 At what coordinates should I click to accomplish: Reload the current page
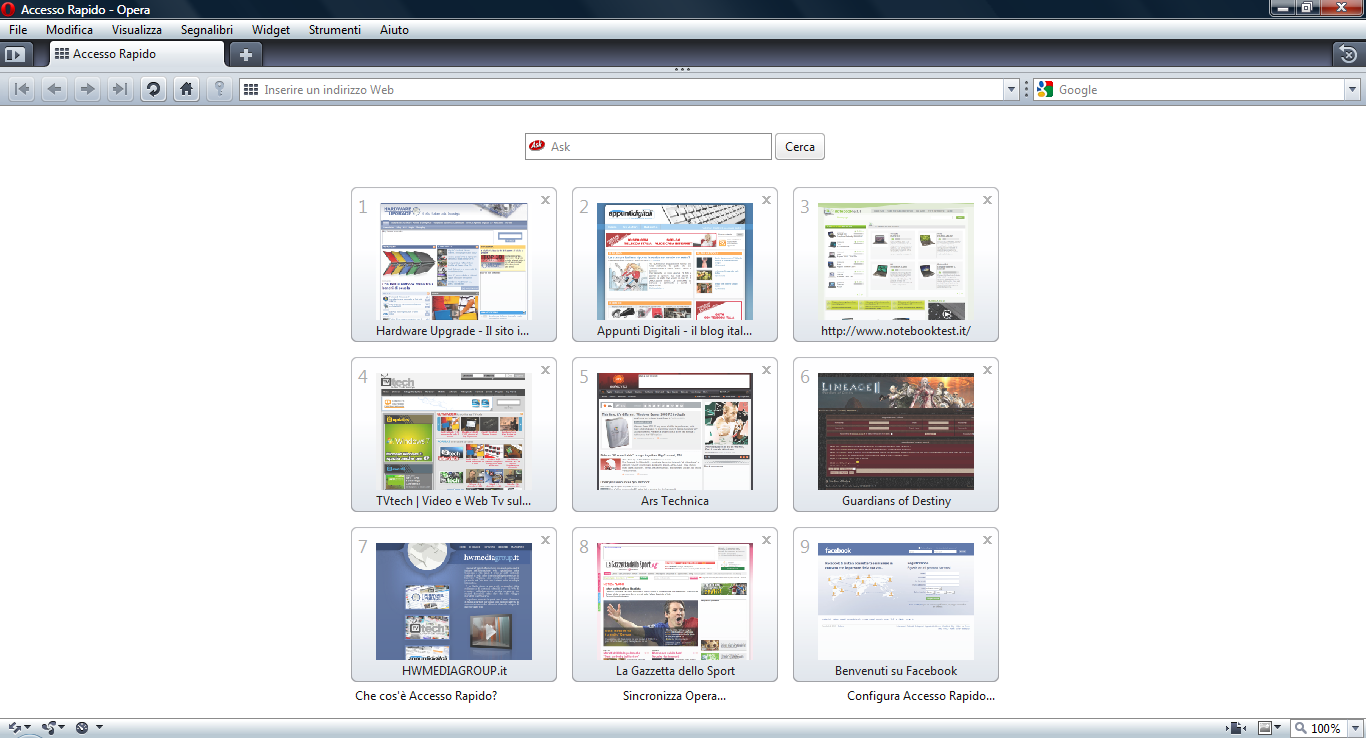153,89
